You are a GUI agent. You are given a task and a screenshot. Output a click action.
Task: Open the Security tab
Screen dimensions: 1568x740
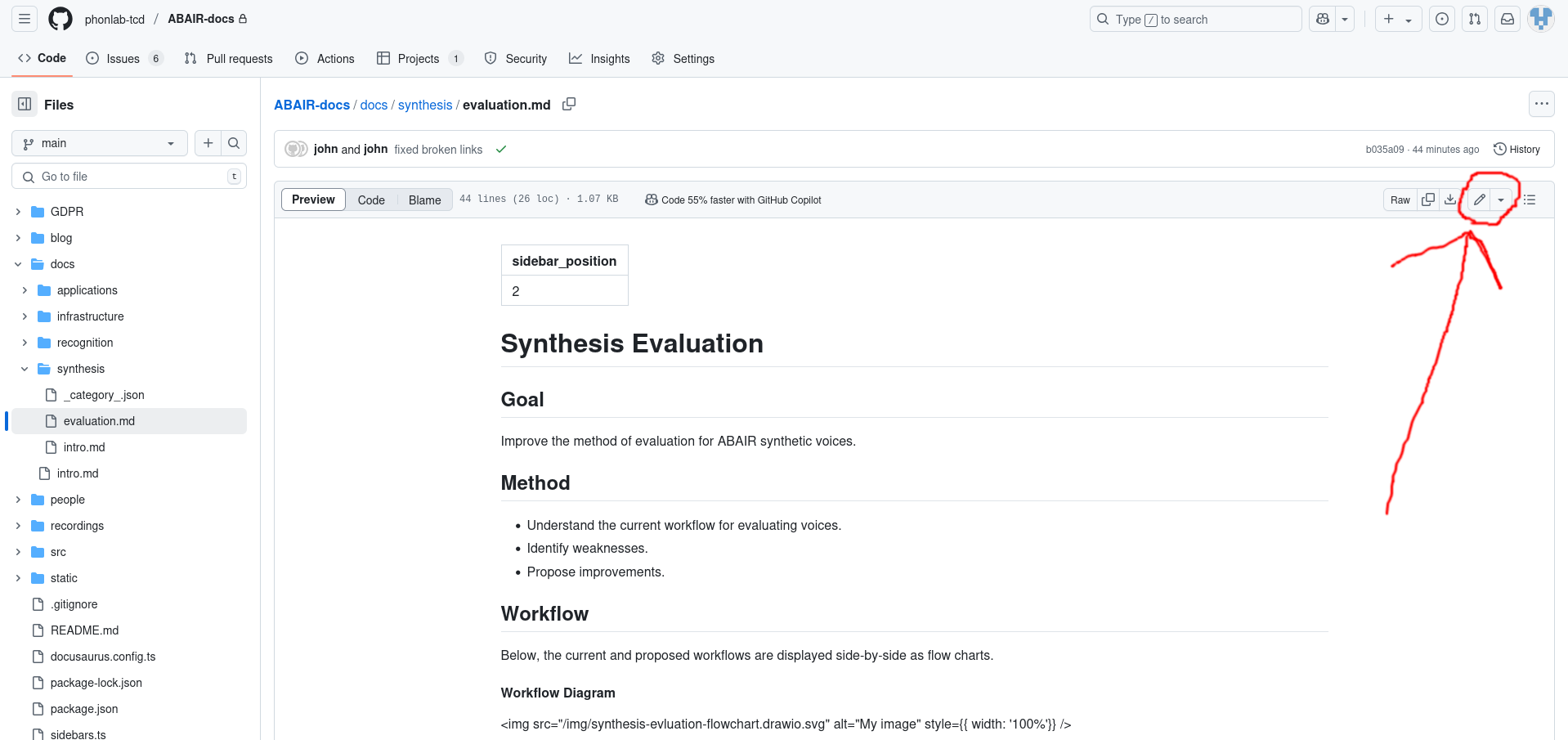click(515, 58)
